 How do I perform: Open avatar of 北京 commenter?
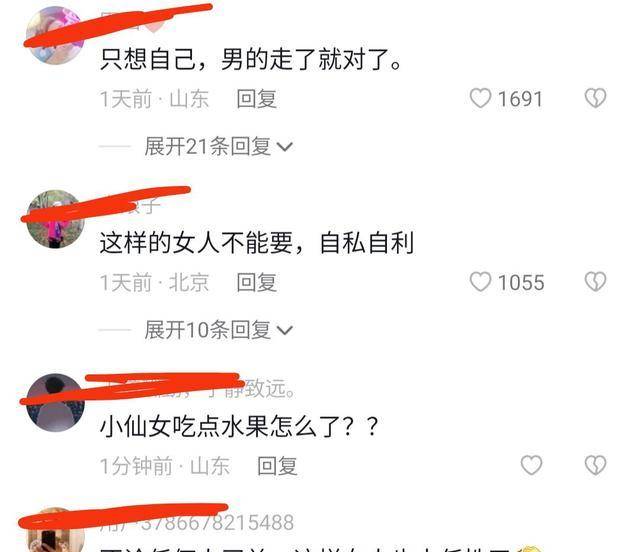point(55,219)
